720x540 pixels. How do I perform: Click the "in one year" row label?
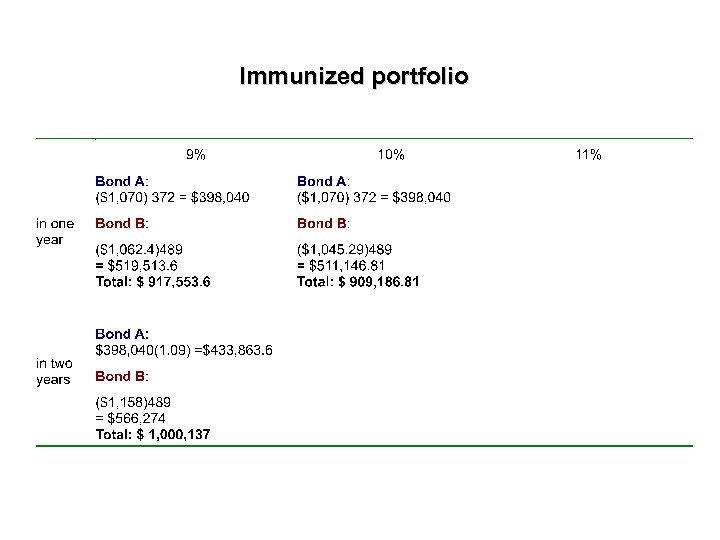54,231
